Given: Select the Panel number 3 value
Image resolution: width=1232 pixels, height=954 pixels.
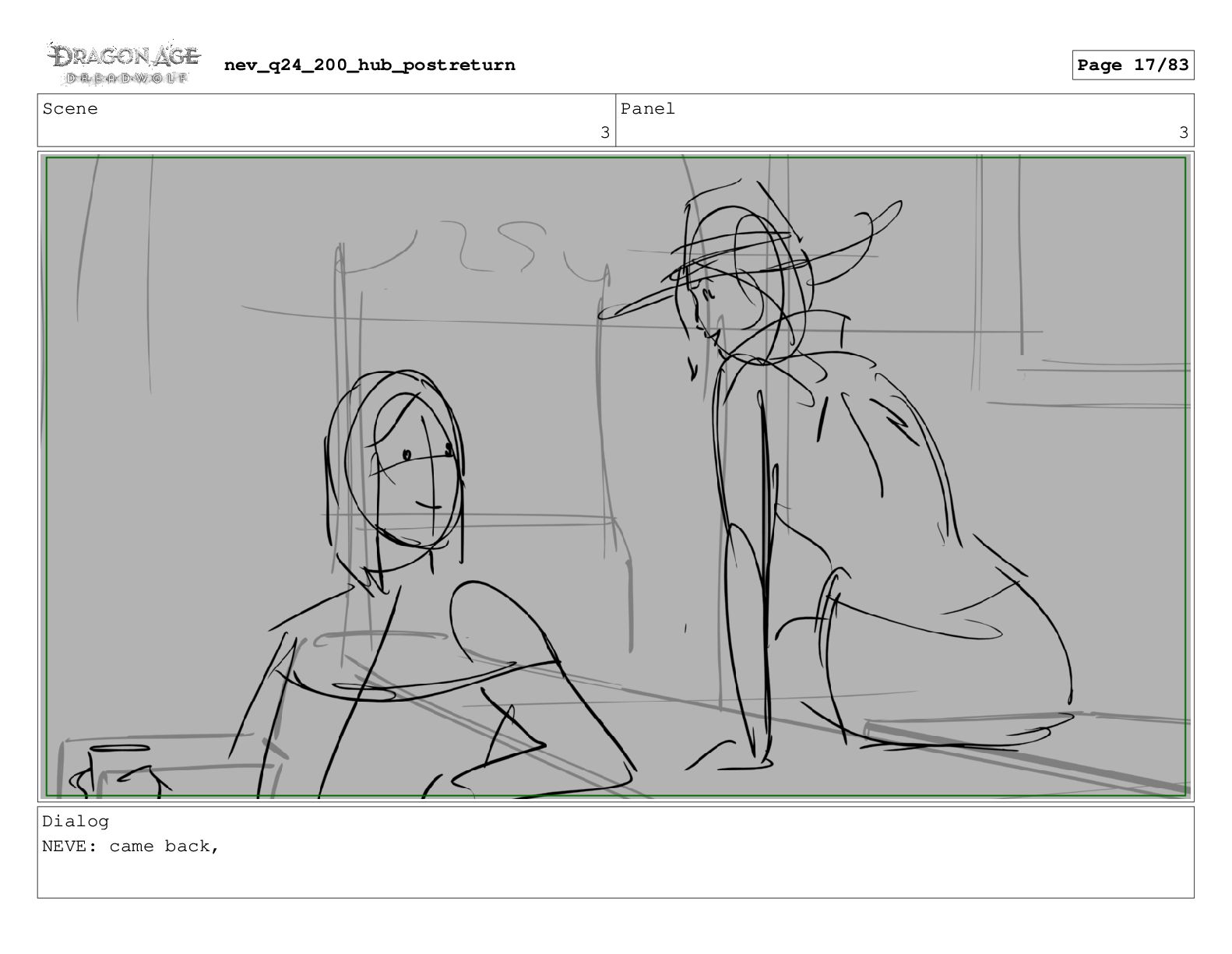Looking at the screenshot, I should coord(1183,132).
